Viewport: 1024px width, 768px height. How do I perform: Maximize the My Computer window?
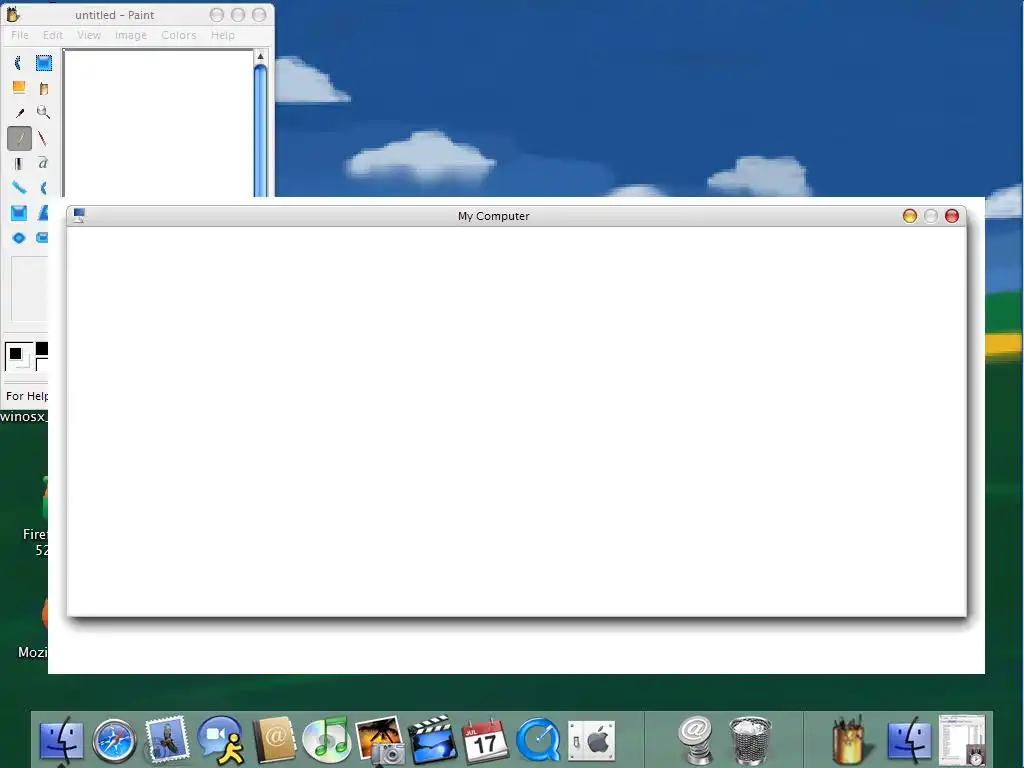pyautogui.click(x=931, y=216)
